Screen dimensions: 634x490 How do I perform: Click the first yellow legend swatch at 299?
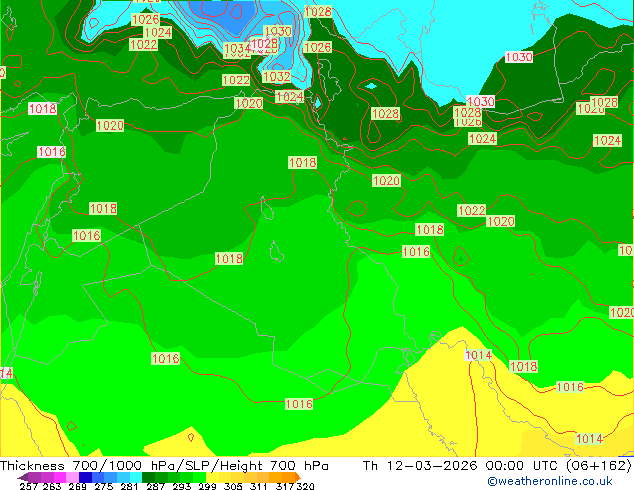[212, 477]
